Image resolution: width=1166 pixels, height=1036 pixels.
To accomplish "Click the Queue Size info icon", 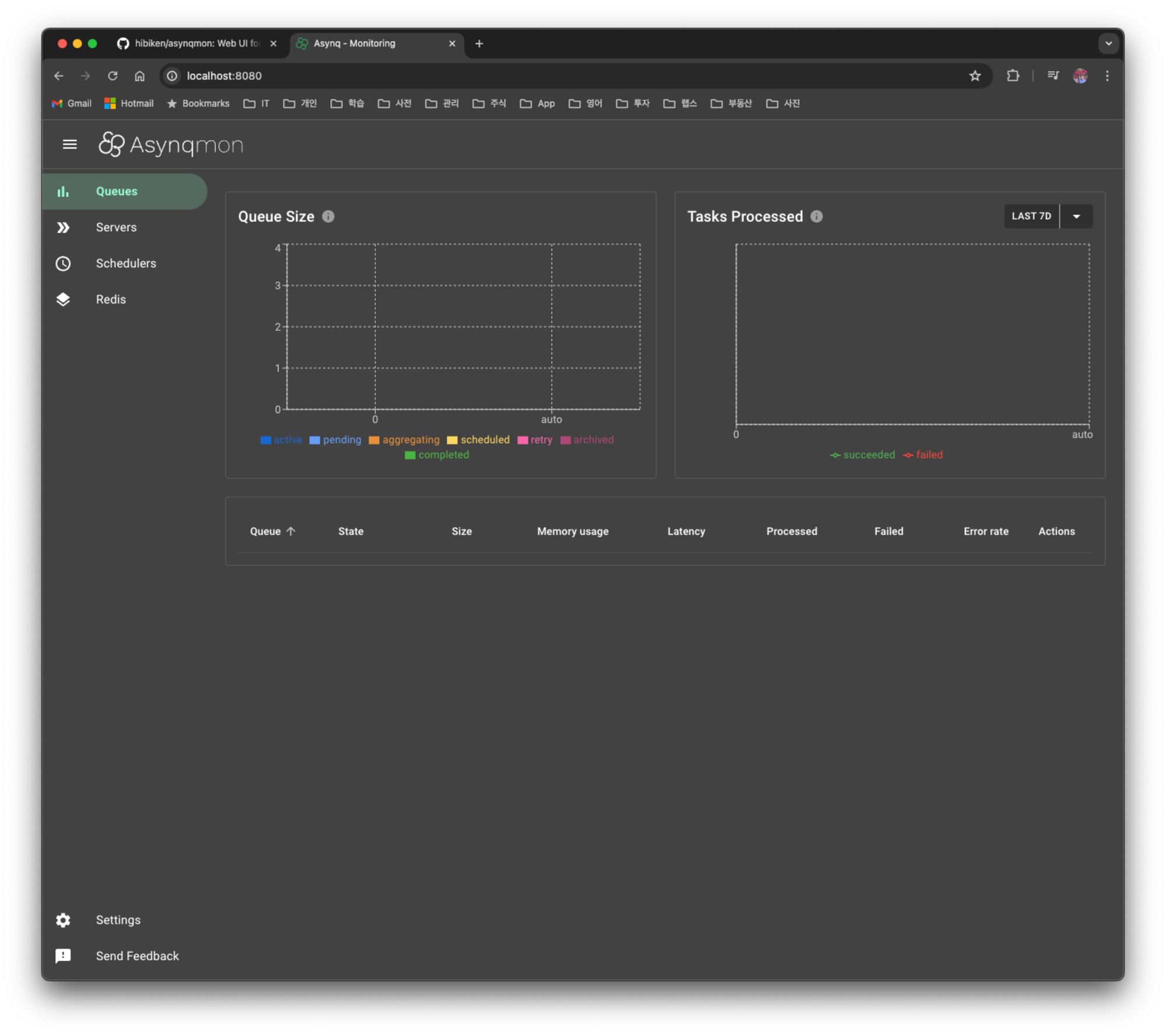I will [x=328, y=216].
